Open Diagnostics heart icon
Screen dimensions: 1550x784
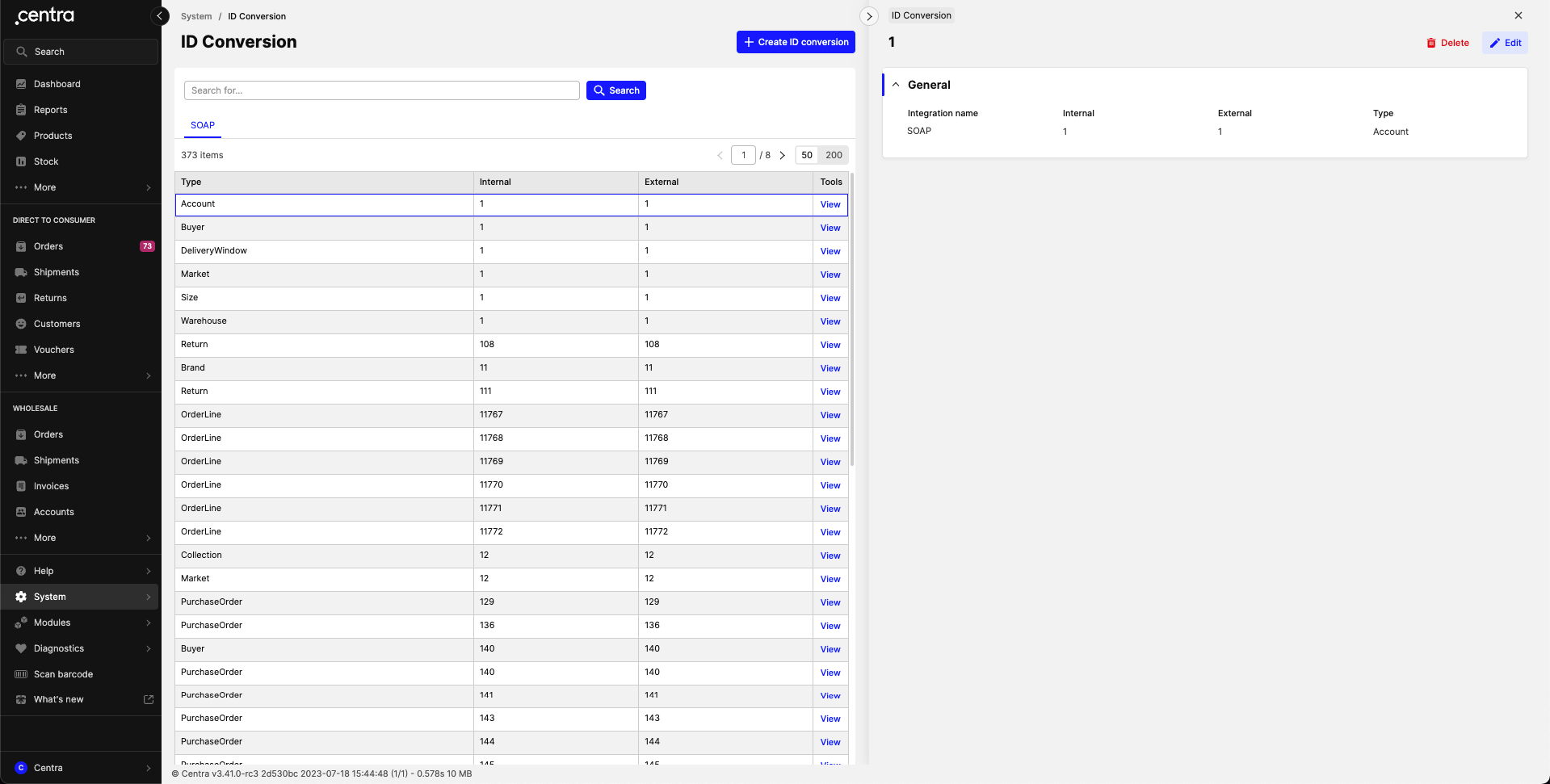[21, 648]
